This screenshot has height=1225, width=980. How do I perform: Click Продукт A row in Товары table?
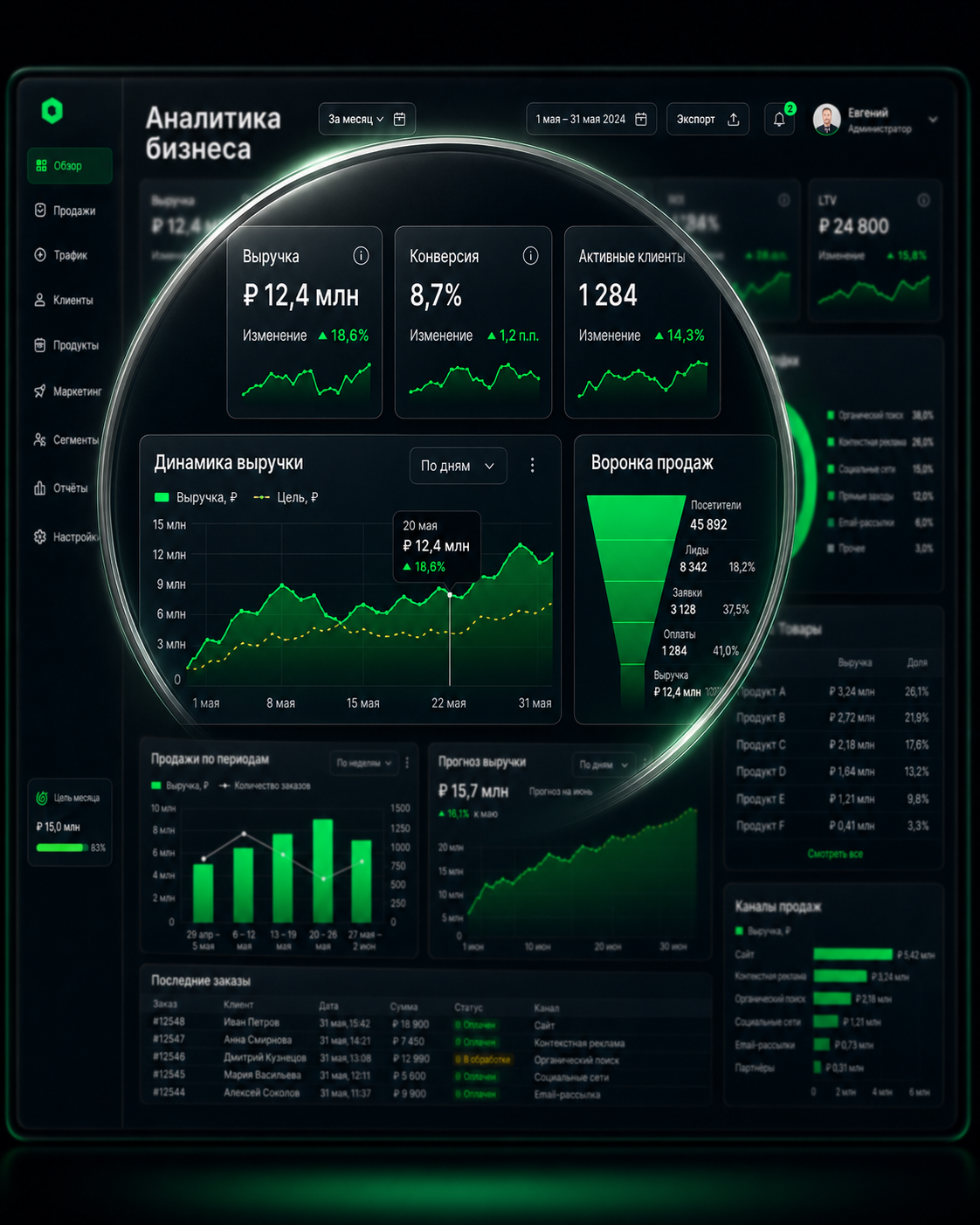[834, 691]
